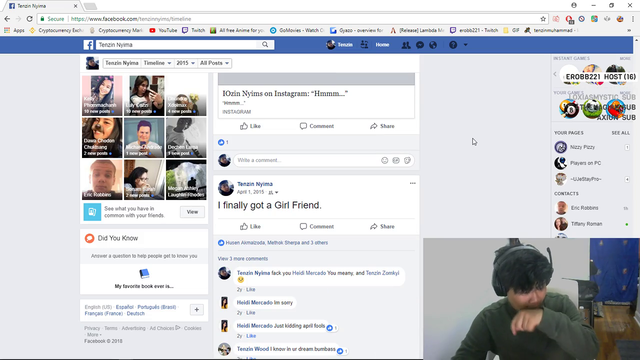Reload the page
This screenshot has height=360, width=640.
click(29, 19)
